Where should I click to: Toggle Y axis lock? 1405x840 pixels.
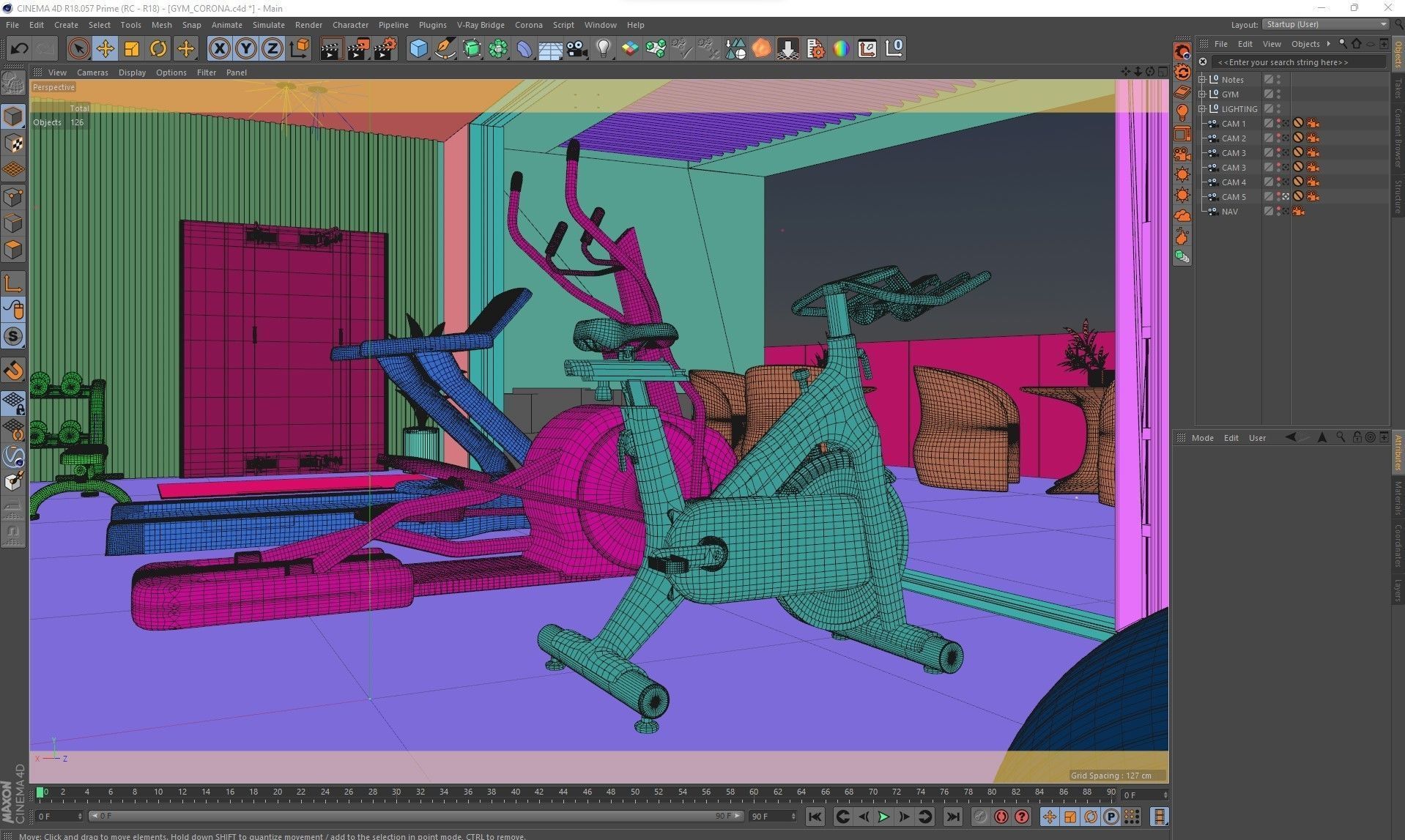coord(246,49)
